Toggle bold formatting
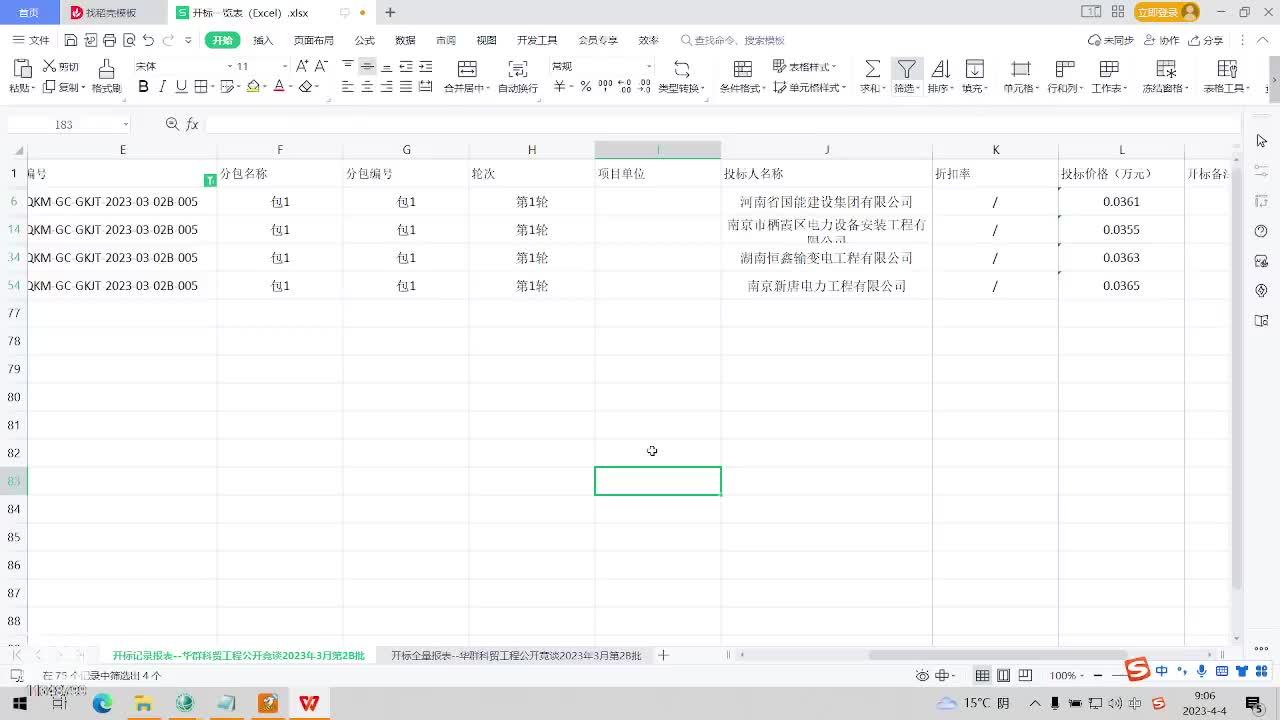Viewport: 1280px width, 720px height. (143, 87)
